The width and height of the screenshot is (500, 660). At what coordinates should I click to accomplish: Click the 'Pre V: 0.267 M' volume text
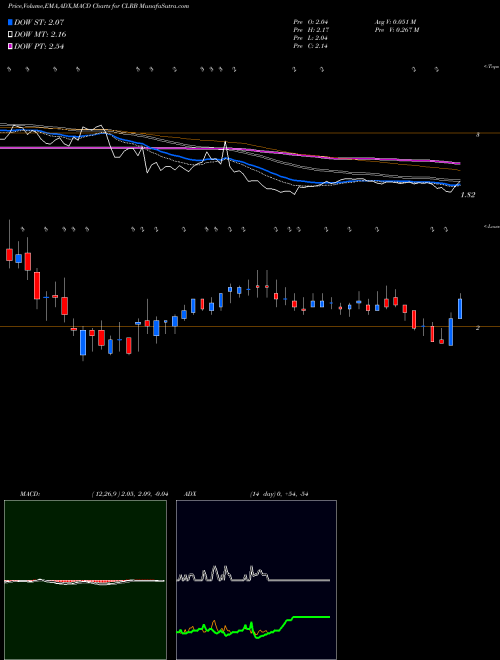pos(397,30)
